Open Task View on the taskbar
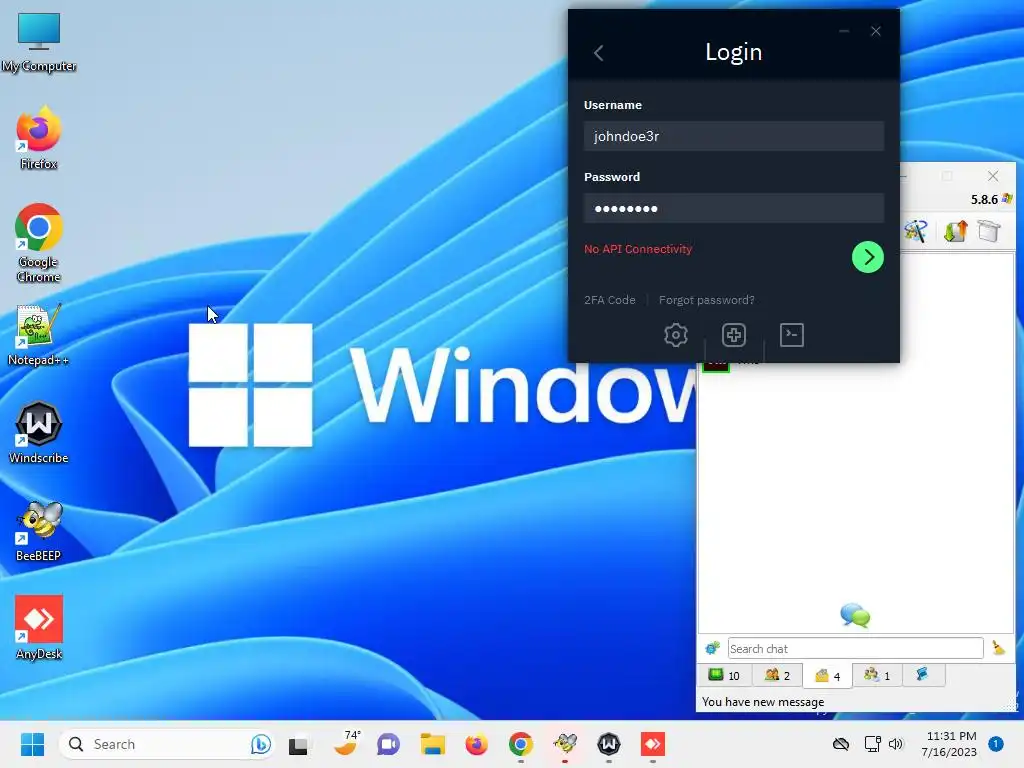This screenshot has width=1024, height=768. 298,744
